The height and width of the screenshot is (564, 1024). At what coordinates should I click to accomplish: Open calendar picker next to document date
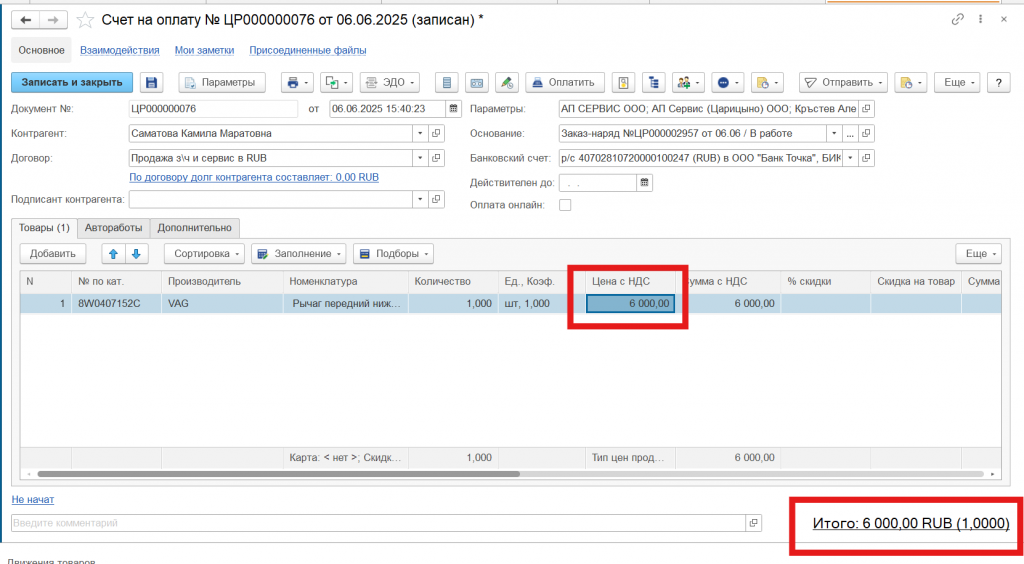pos(455,109)
